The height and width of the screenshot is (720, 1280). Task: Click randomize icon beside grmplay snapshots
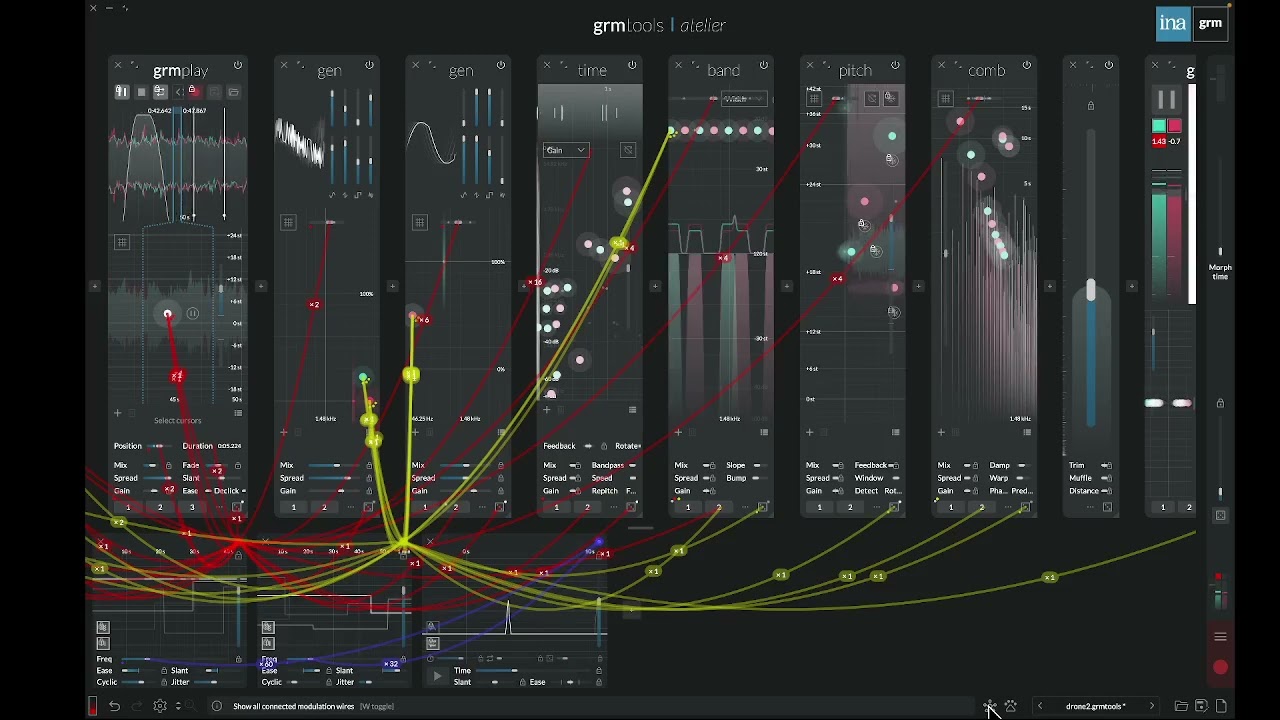tap(238, 507)
